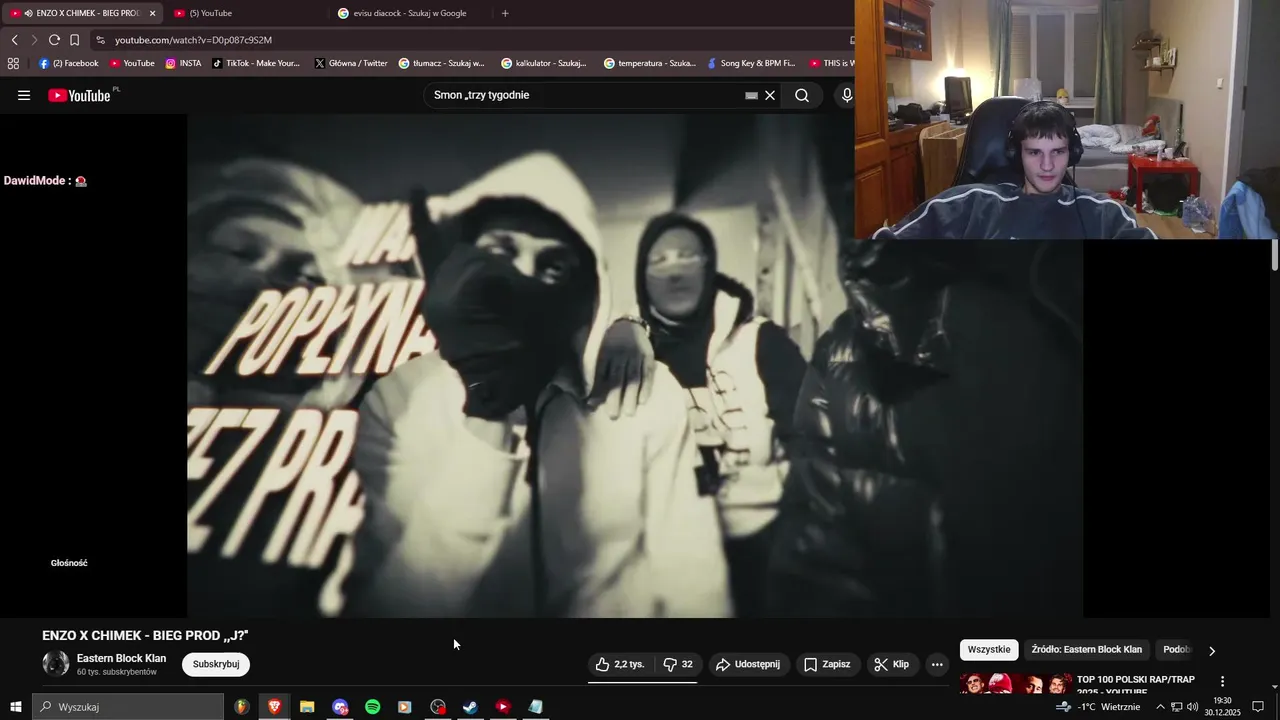Go forward in browser history
1280x720 pixels.
tap(34, 40)
